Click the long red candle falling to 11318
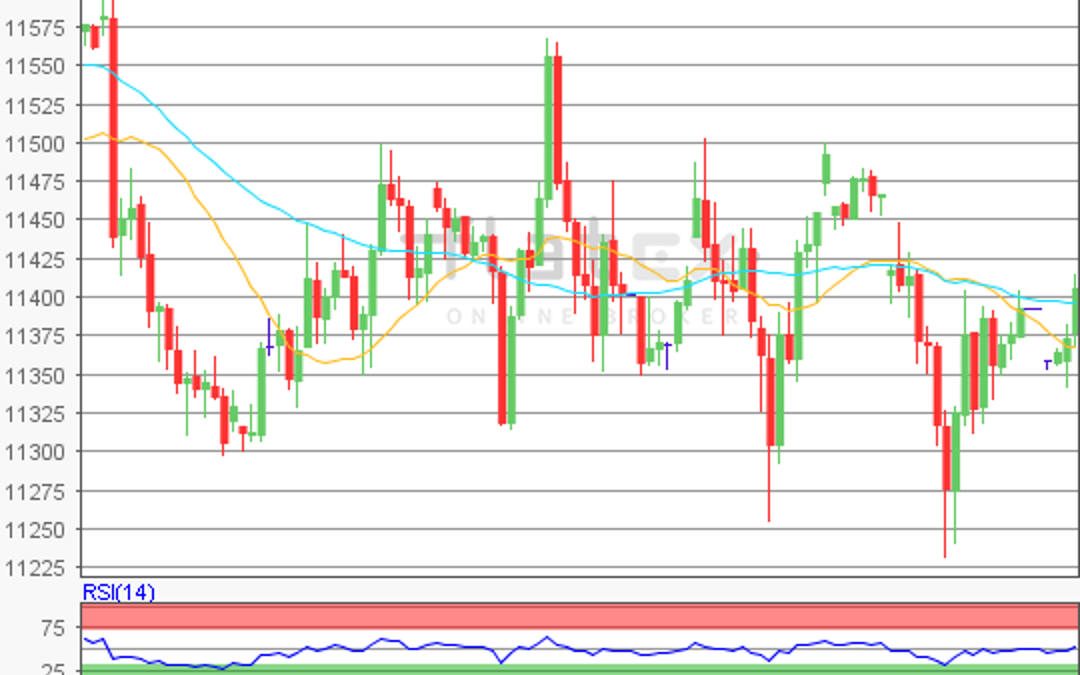 pyautogui.click(x=502, y=348)
